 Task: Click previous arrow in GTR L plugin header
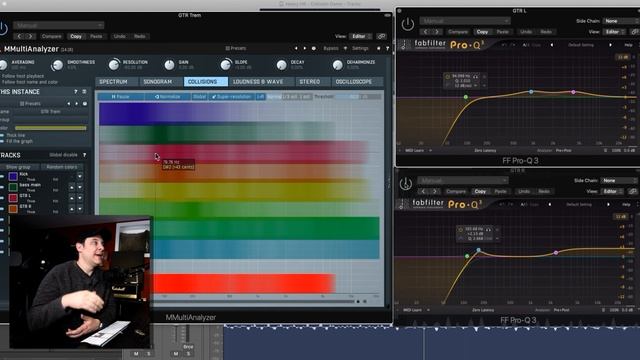click(426, 32)
